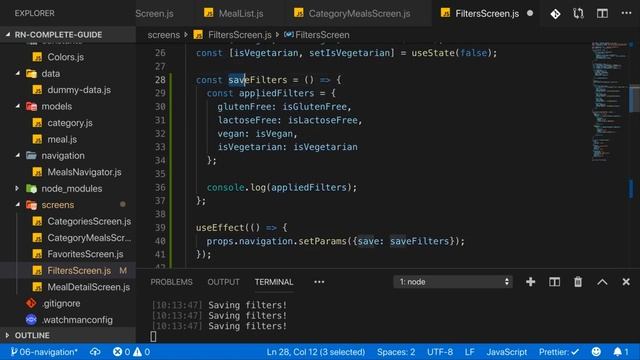Click the 06-navigation git branch indicator
The height and width of the screenshot is (360, 640).
[x=44, y=352]
